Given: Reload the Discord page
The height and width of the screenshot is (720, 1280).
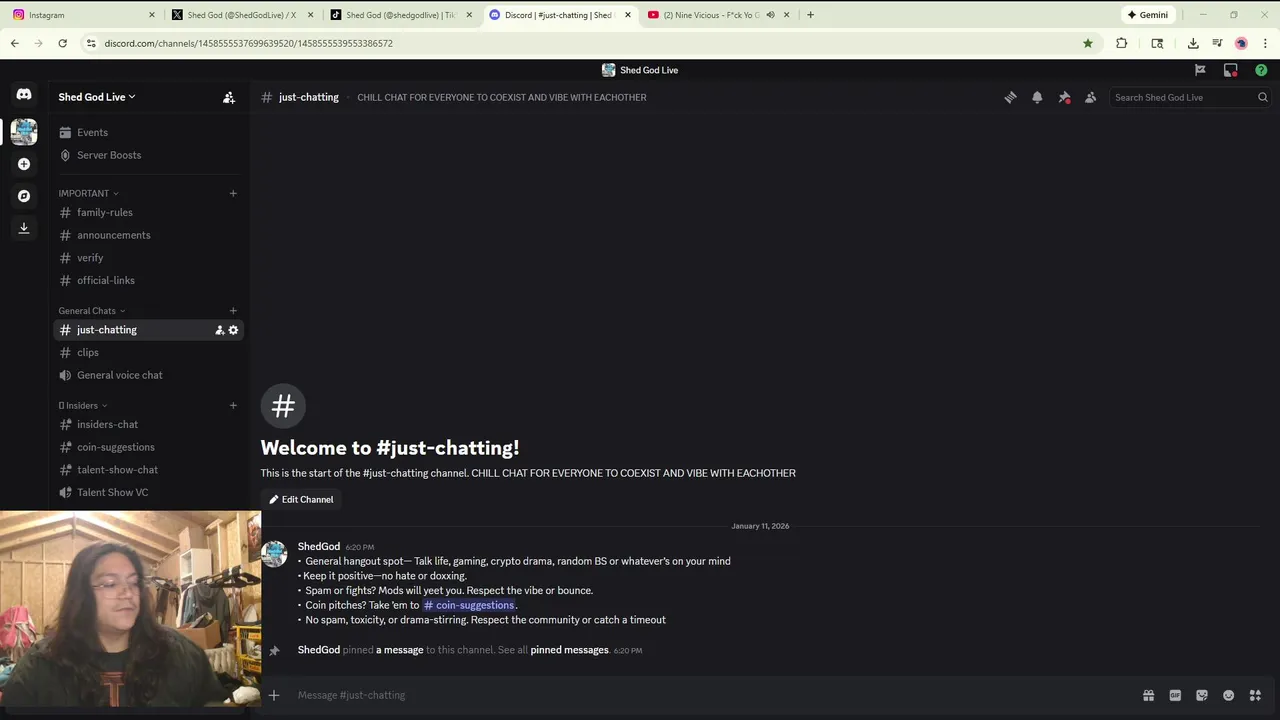Looking at the screenshot, I should point(62,43).
